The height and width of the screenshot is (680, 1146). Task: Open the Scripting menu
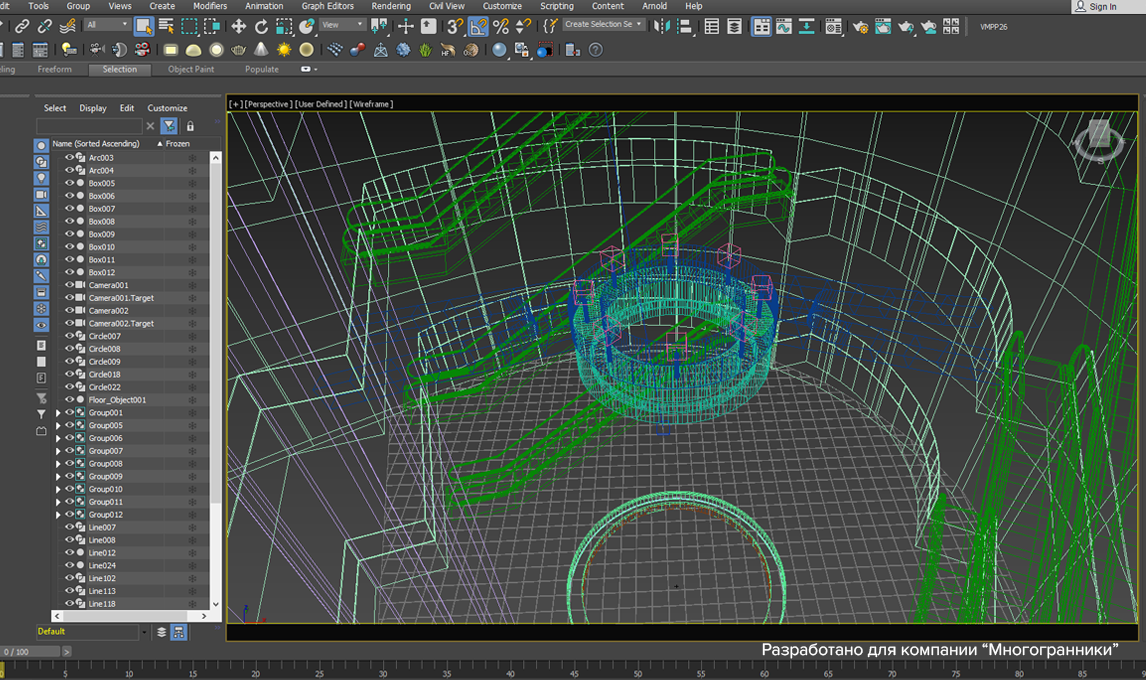pos(557,6)
